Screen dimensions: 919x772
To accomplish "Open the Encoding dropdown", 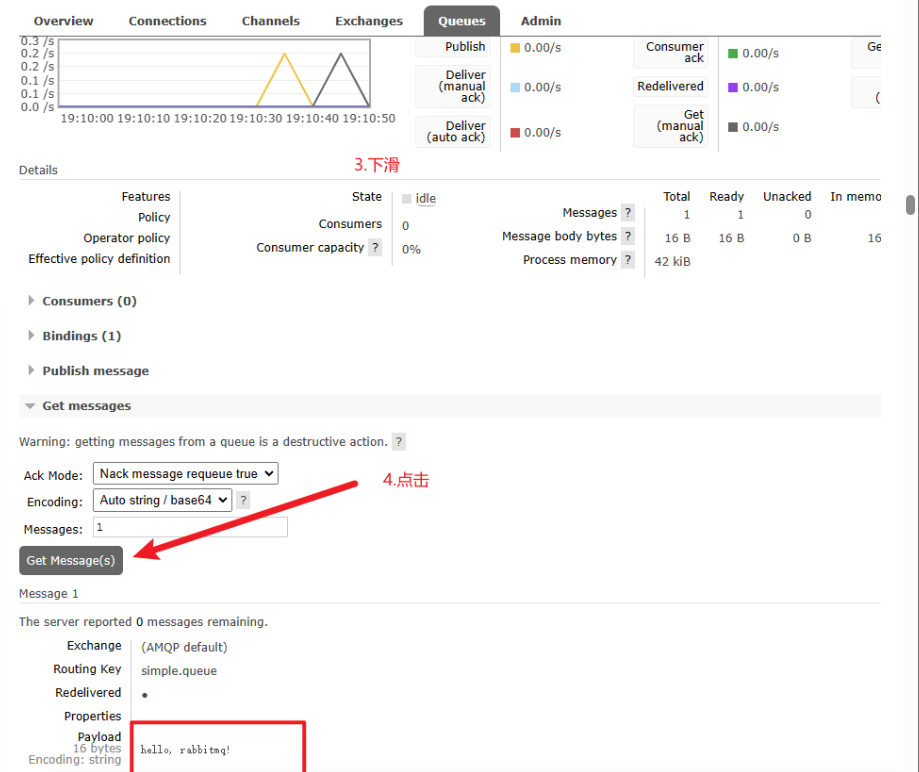I will click(162, 500).
